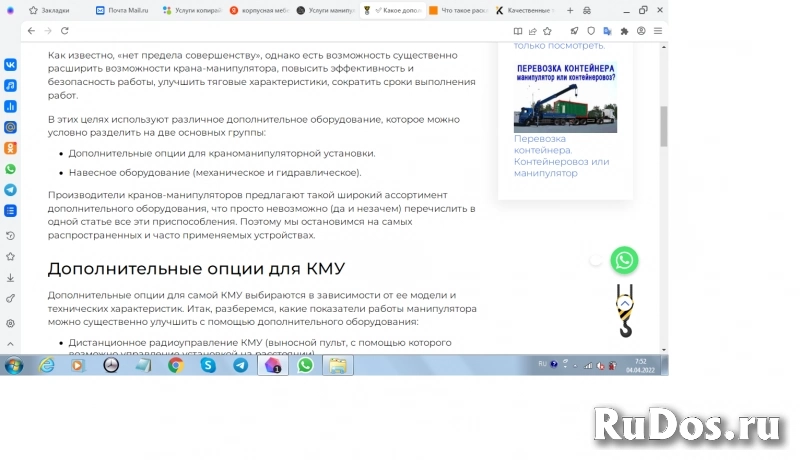This screenshot has width=800, height=460.
Task: Go back to the previous page
Action: click(x=31, y=31)
